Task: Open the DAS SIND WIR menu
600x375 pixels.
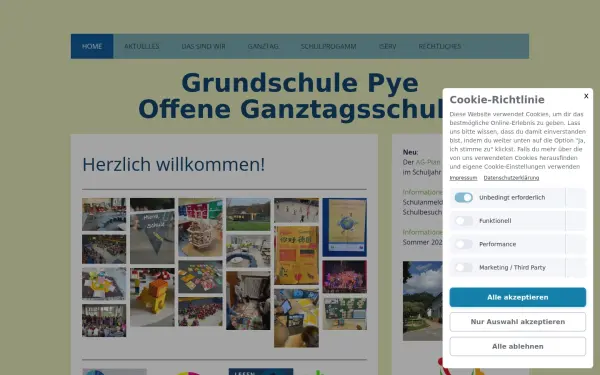Action: (x=203, y=46)
